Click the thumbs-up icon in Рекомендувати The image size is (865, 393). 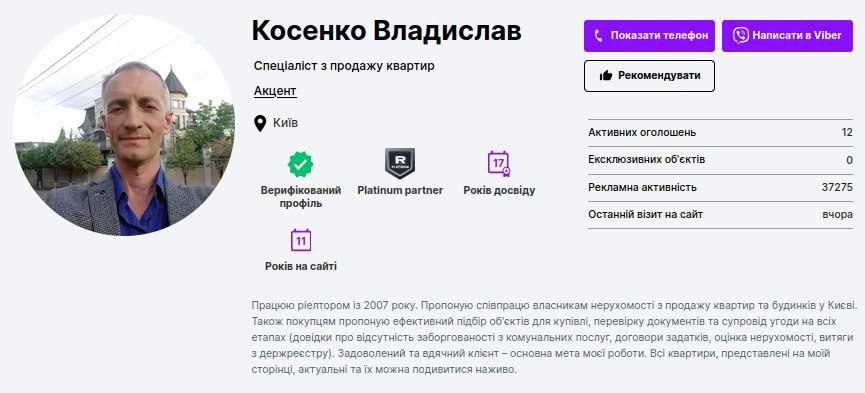[606, 76]
